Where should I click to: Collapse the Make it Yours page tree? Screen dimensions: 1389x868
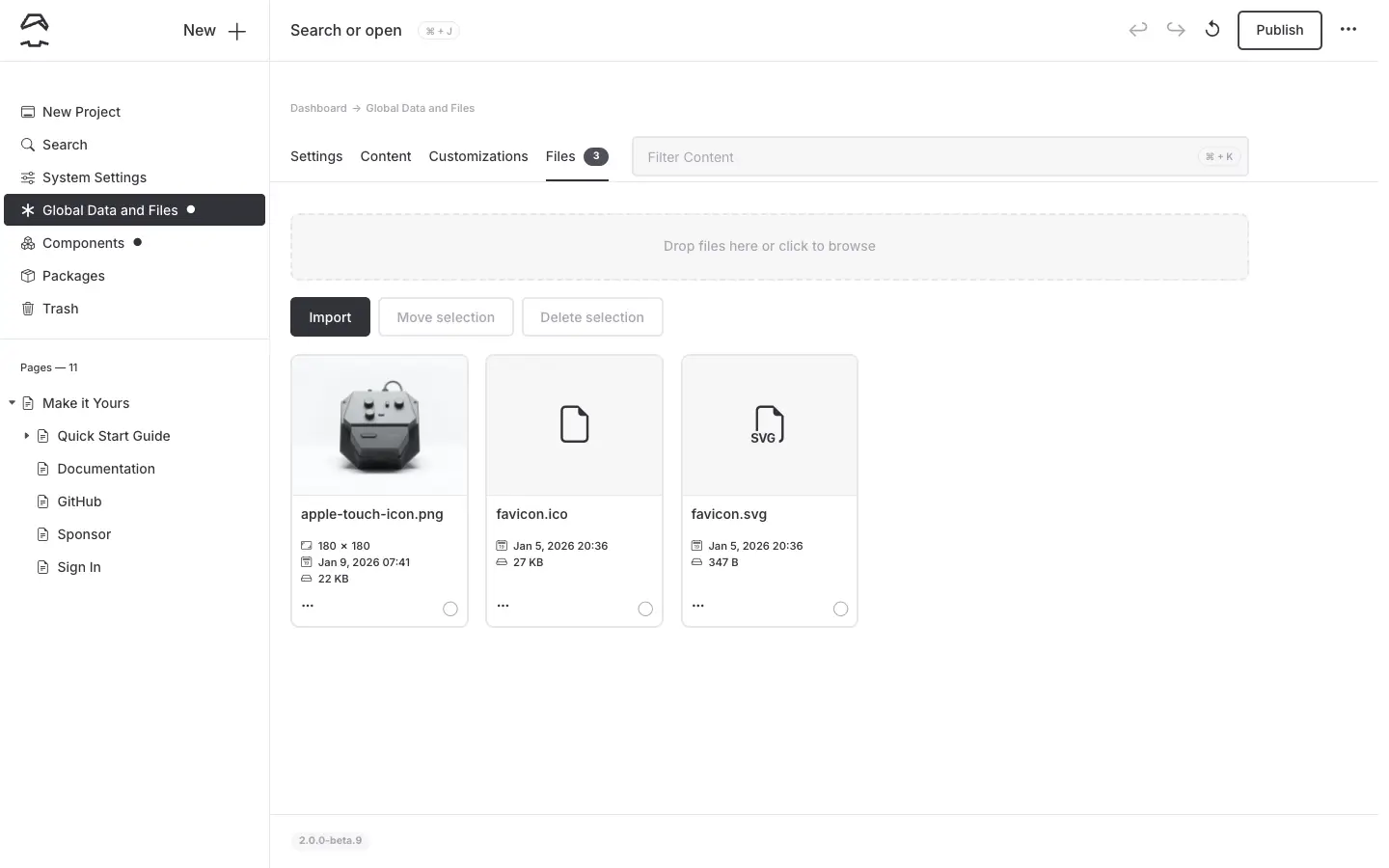[12, 403]
